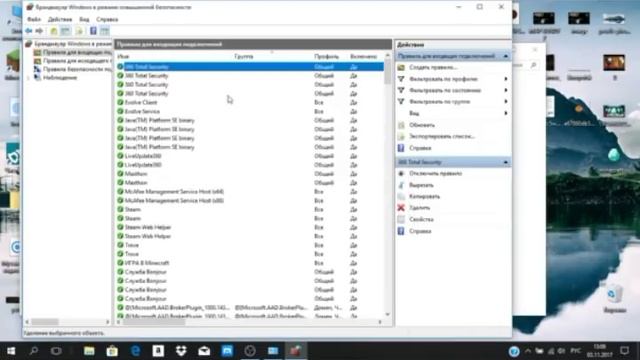Click the Копировать icon in Actions pane
This screenshot has height=360, width=640.
coord(401,196)
